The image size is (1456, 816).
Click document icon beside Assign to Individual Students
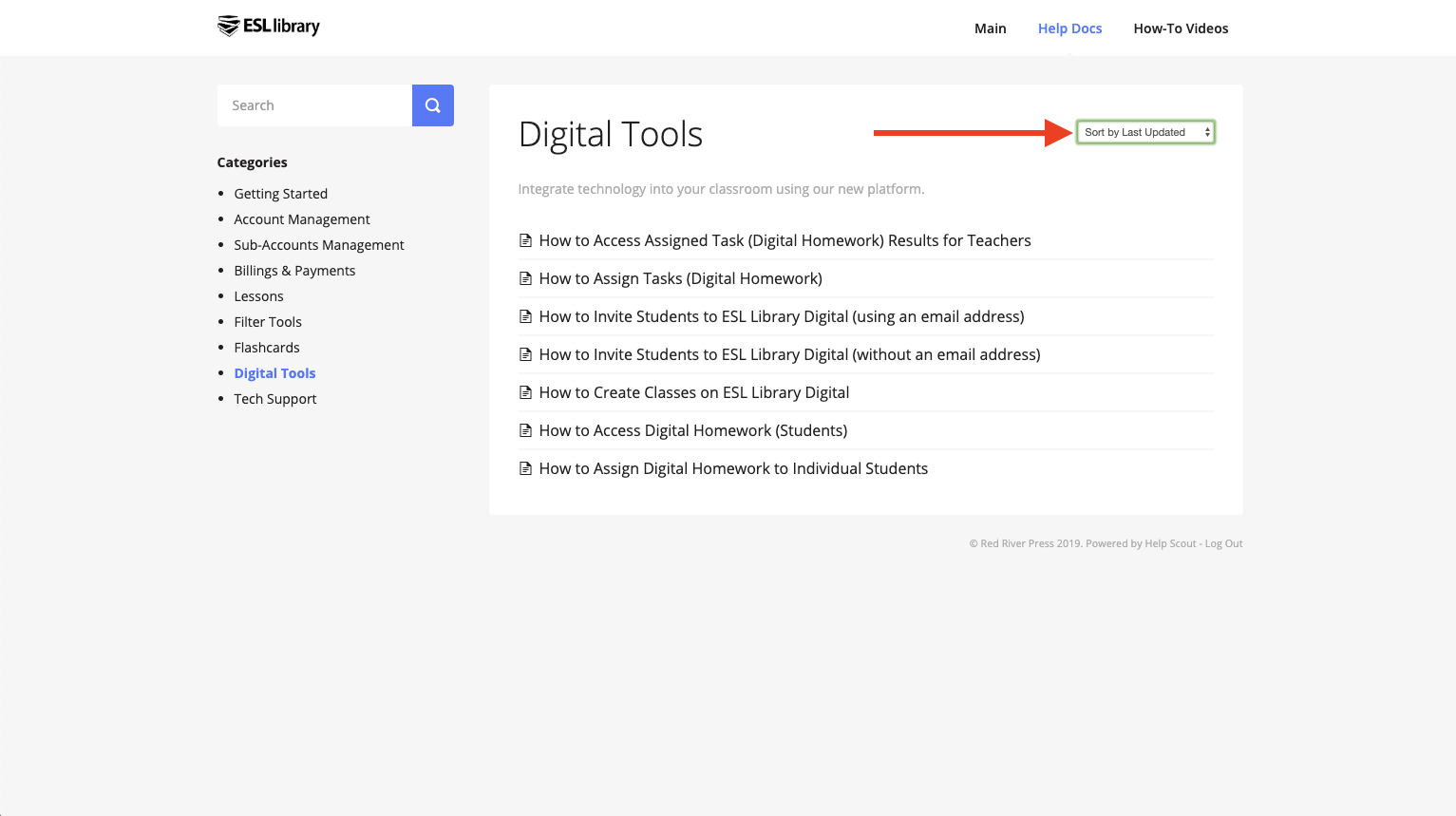[525, 468]
